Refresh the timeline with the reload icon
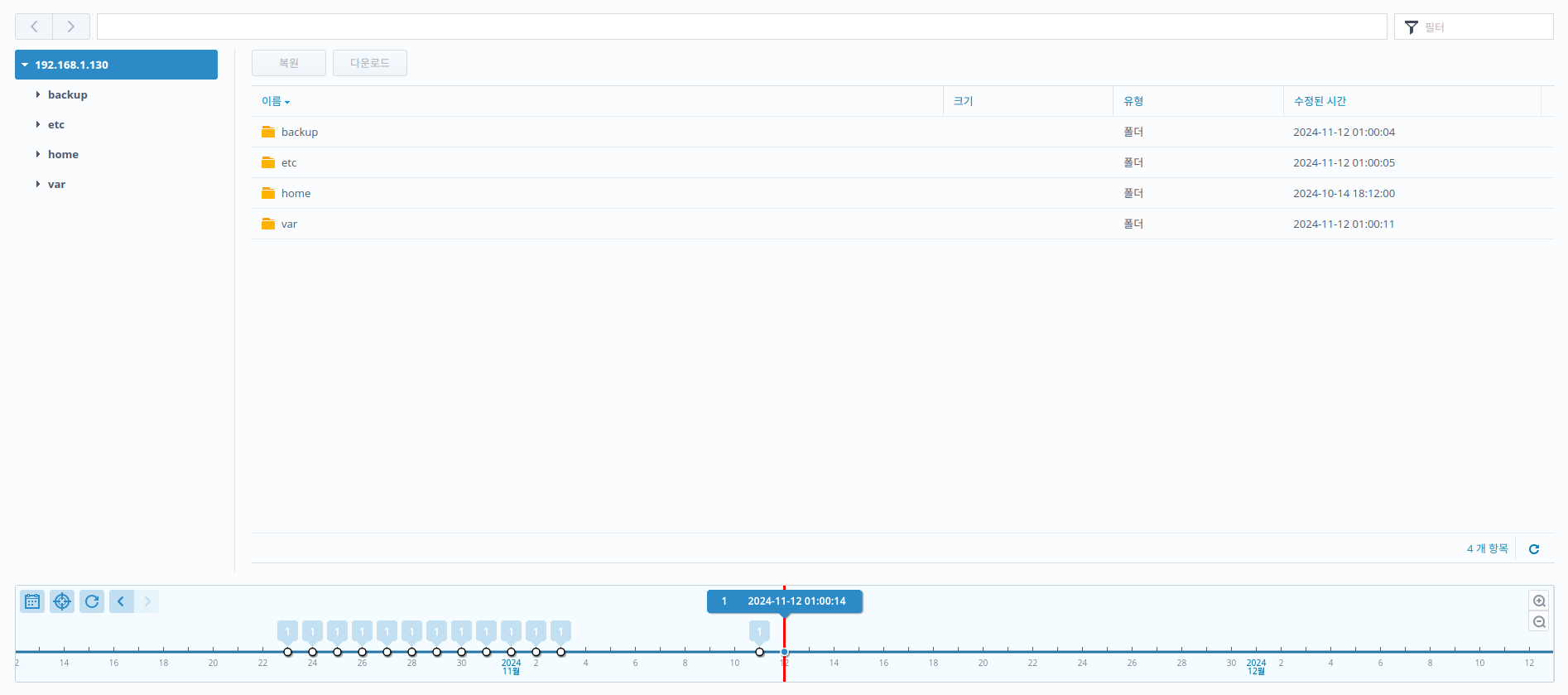Image resolution: width=1568 pixels, height=695 pixels. tap(92, 601)
